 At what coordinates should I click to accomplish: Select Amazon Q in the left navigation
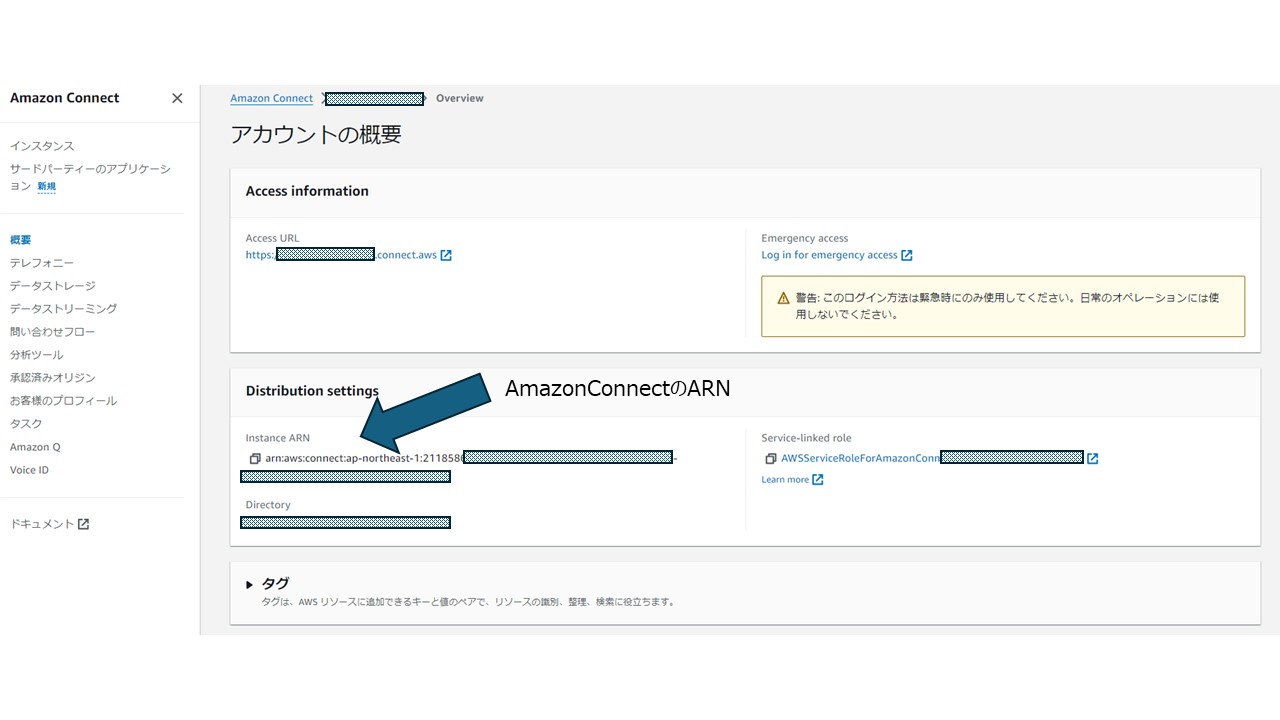35,447
